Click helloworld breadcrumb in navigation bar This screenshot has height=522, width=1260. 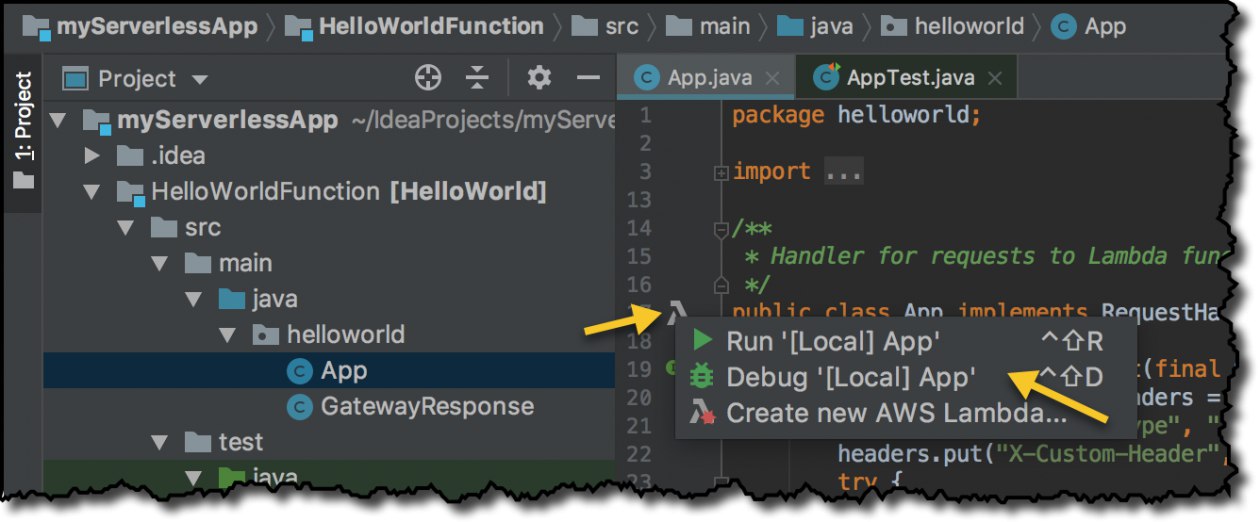(x=968, y=27)
